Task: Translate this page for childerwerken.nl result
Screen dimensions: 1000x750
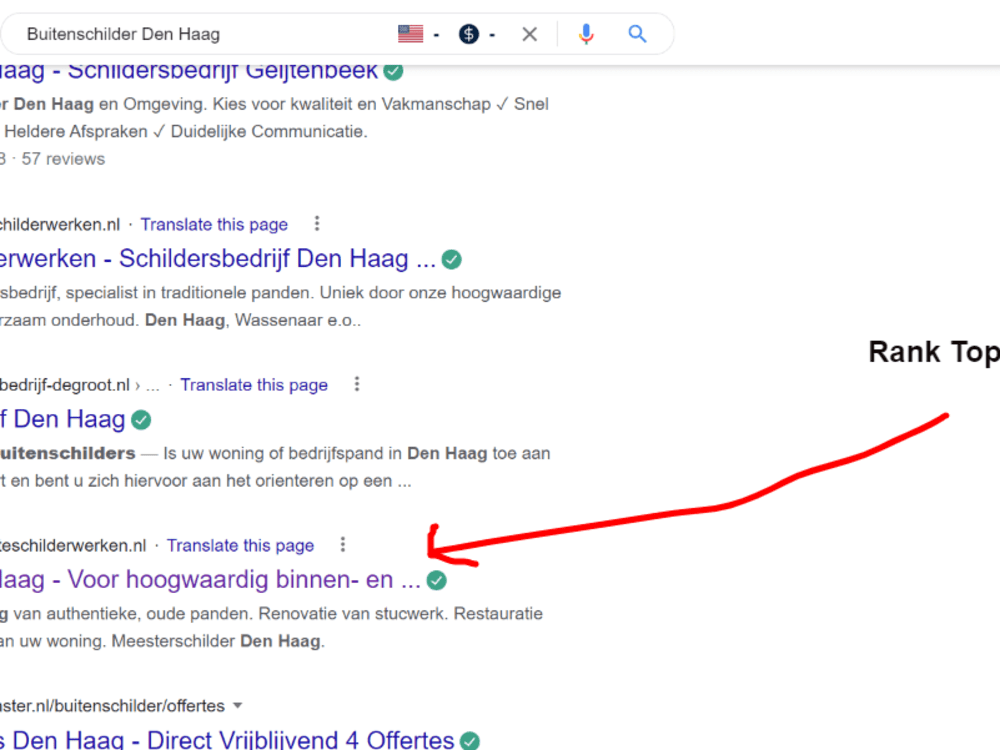Action: coord(214,224)
